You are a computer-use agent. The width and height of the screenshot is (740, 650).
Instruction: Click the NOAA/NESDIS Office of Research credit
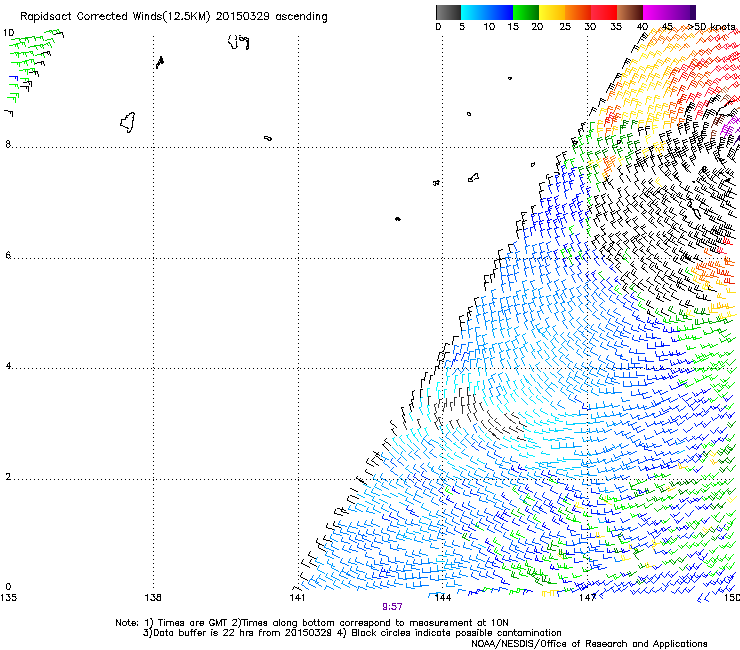tap(589, 644)
